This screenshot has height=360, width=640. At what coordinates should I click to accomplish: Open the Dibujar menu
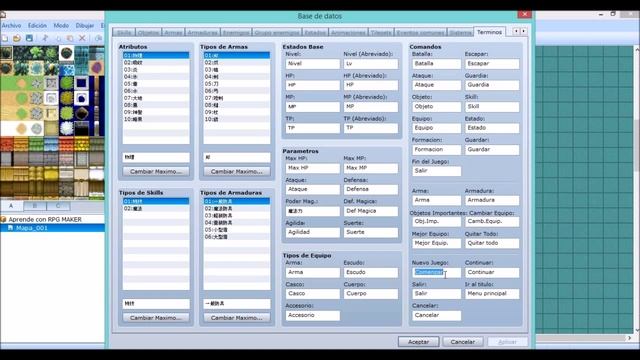click(x=84, y=25)
